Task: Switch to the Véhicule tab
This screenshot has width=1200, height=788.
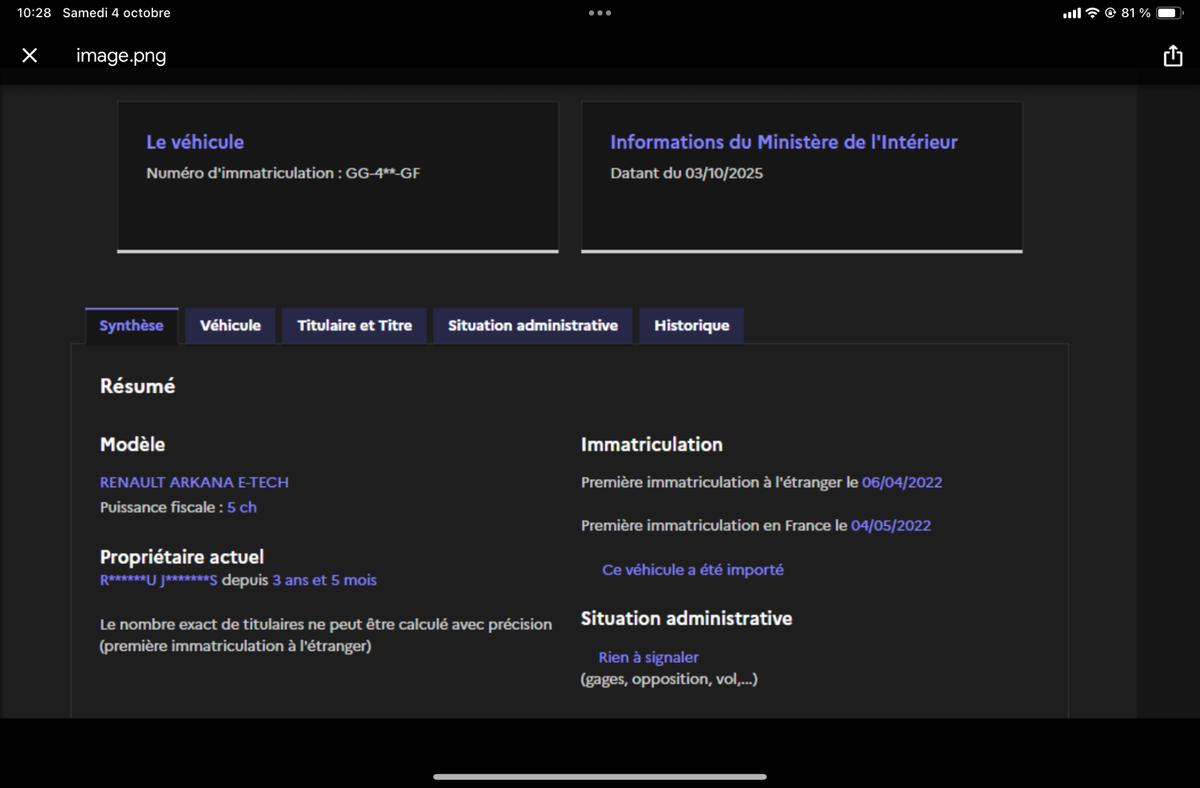Action: tap(230, 326)
